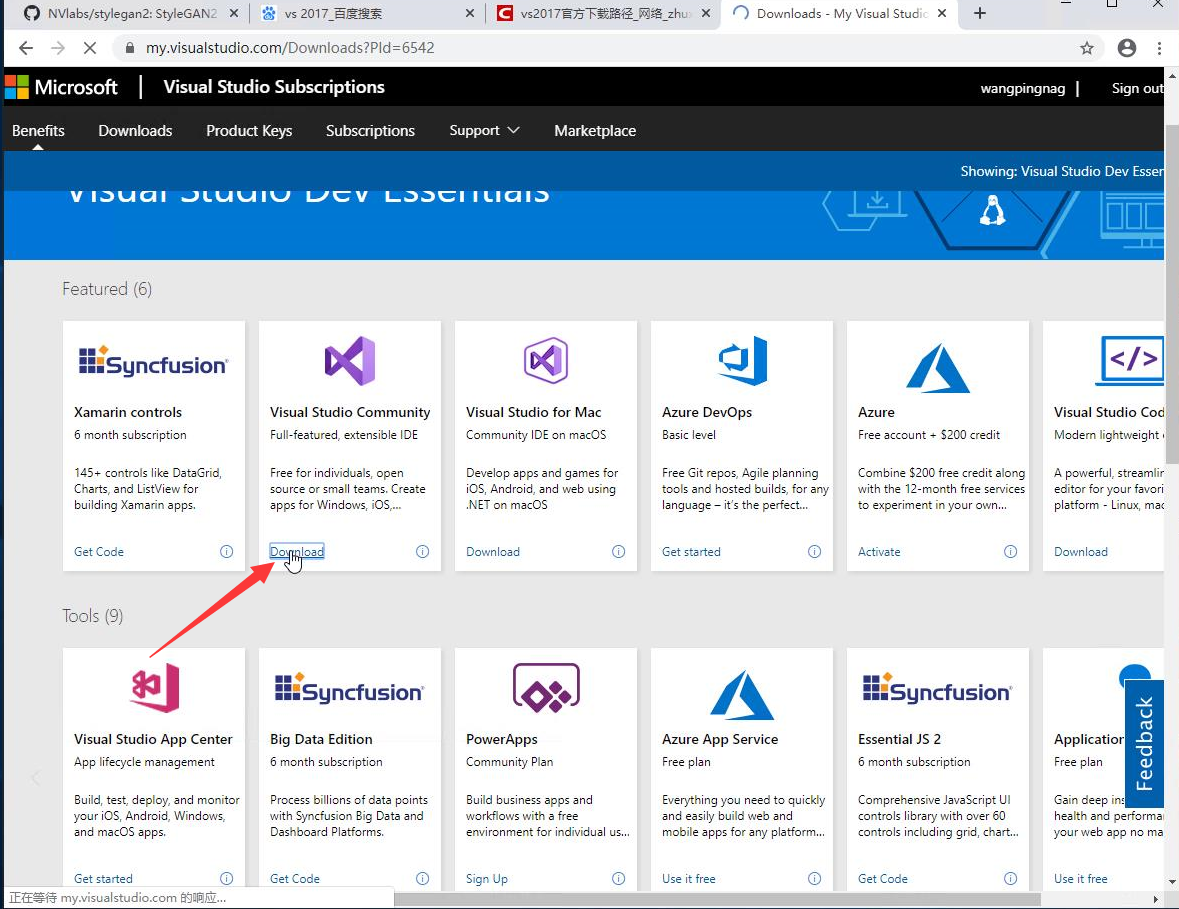Close the NVlabs/stylegan2 tab

234,14
